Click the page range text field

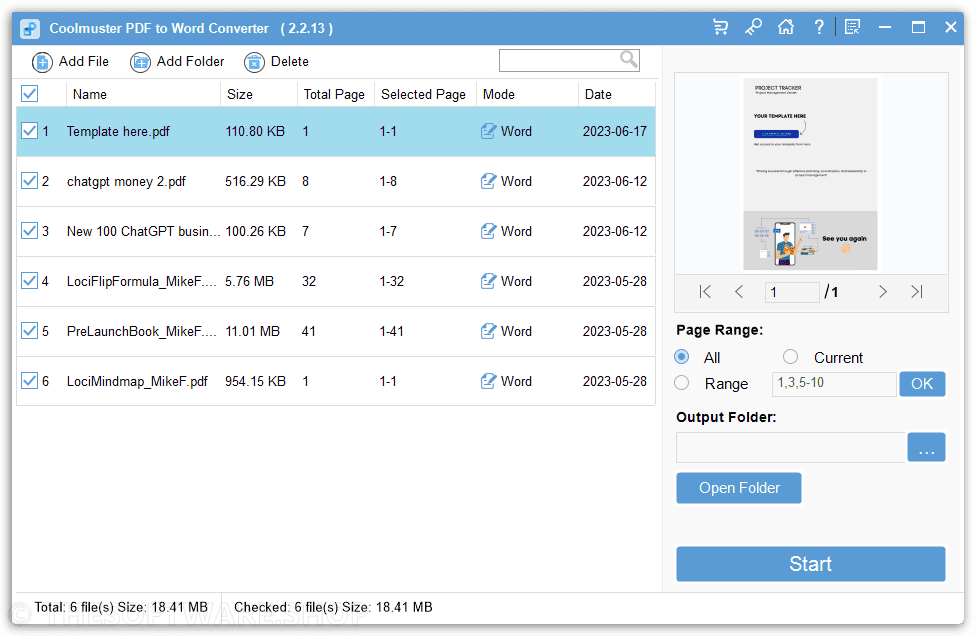(x=834, y=384)
